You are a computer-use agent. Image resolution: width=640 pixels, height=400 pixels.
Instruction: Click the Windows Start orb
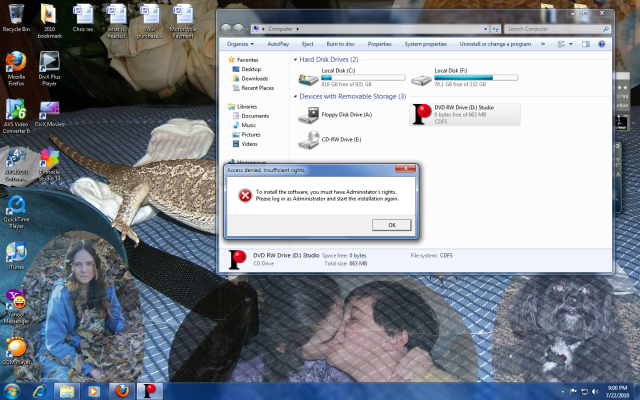(x=11, y=391)
